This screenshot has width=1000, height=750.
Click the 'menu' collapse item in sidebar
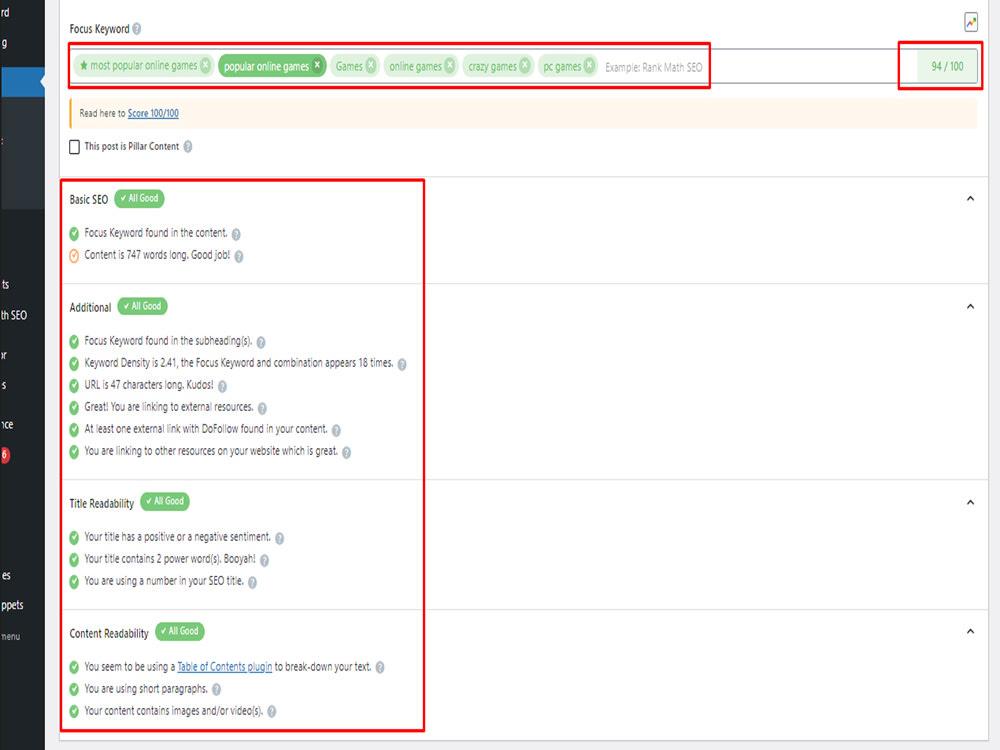coord(10,636)
